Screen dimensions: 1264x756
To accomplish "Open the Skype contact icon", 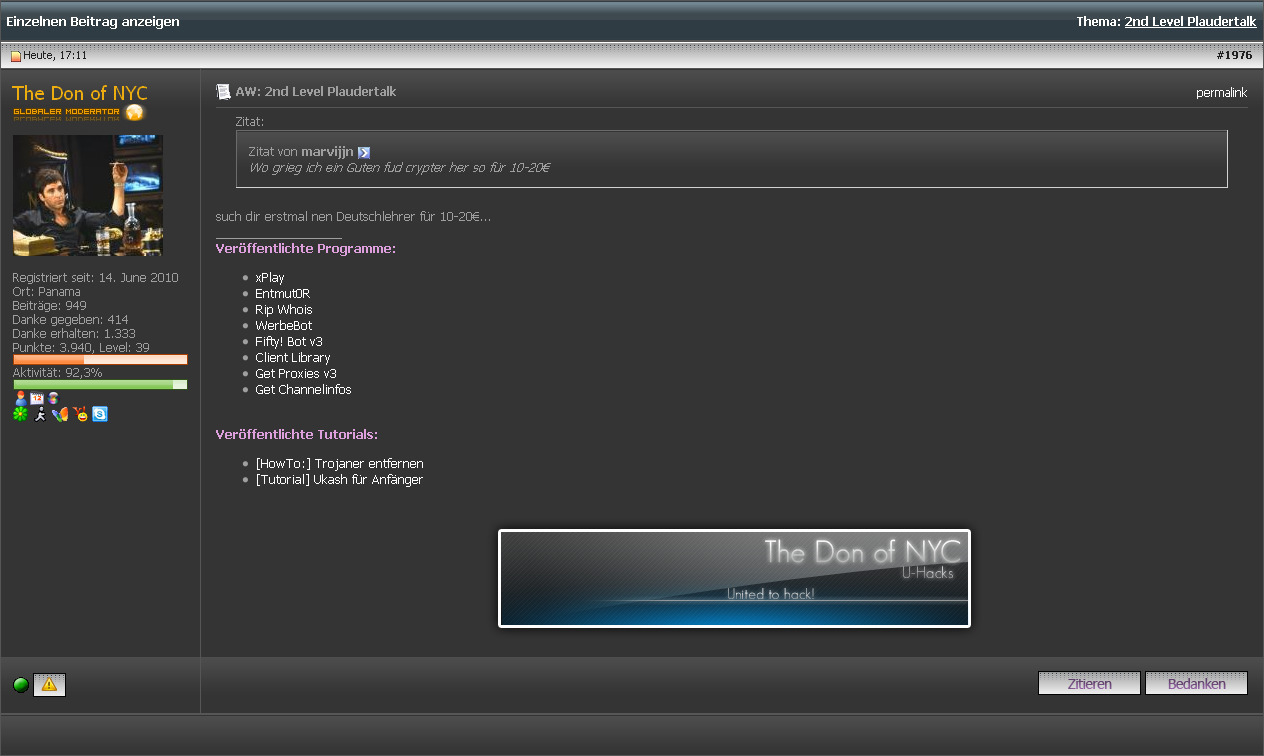I will point(100,414).
